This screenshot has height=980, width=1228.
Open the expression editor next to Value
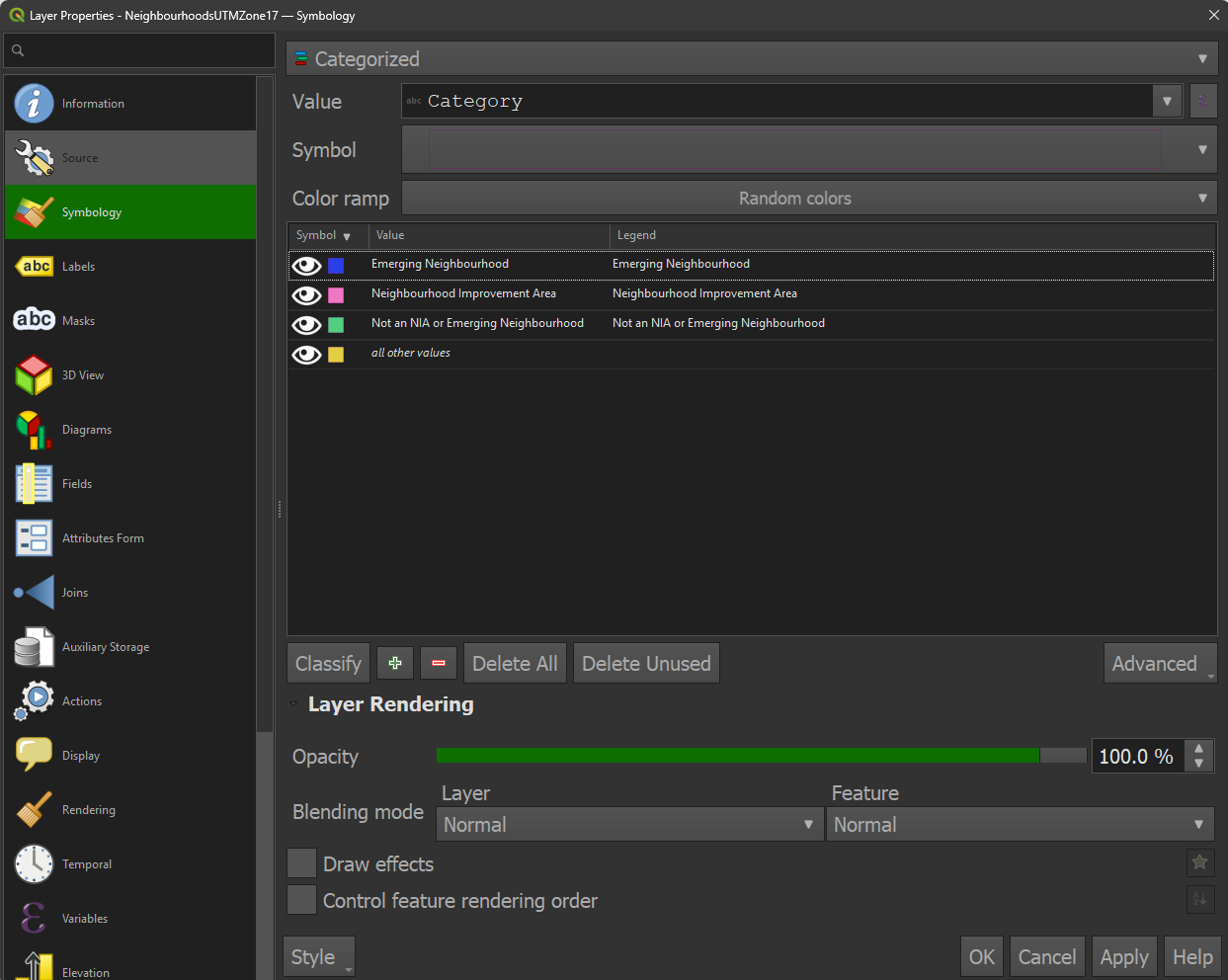point(1203,101)
